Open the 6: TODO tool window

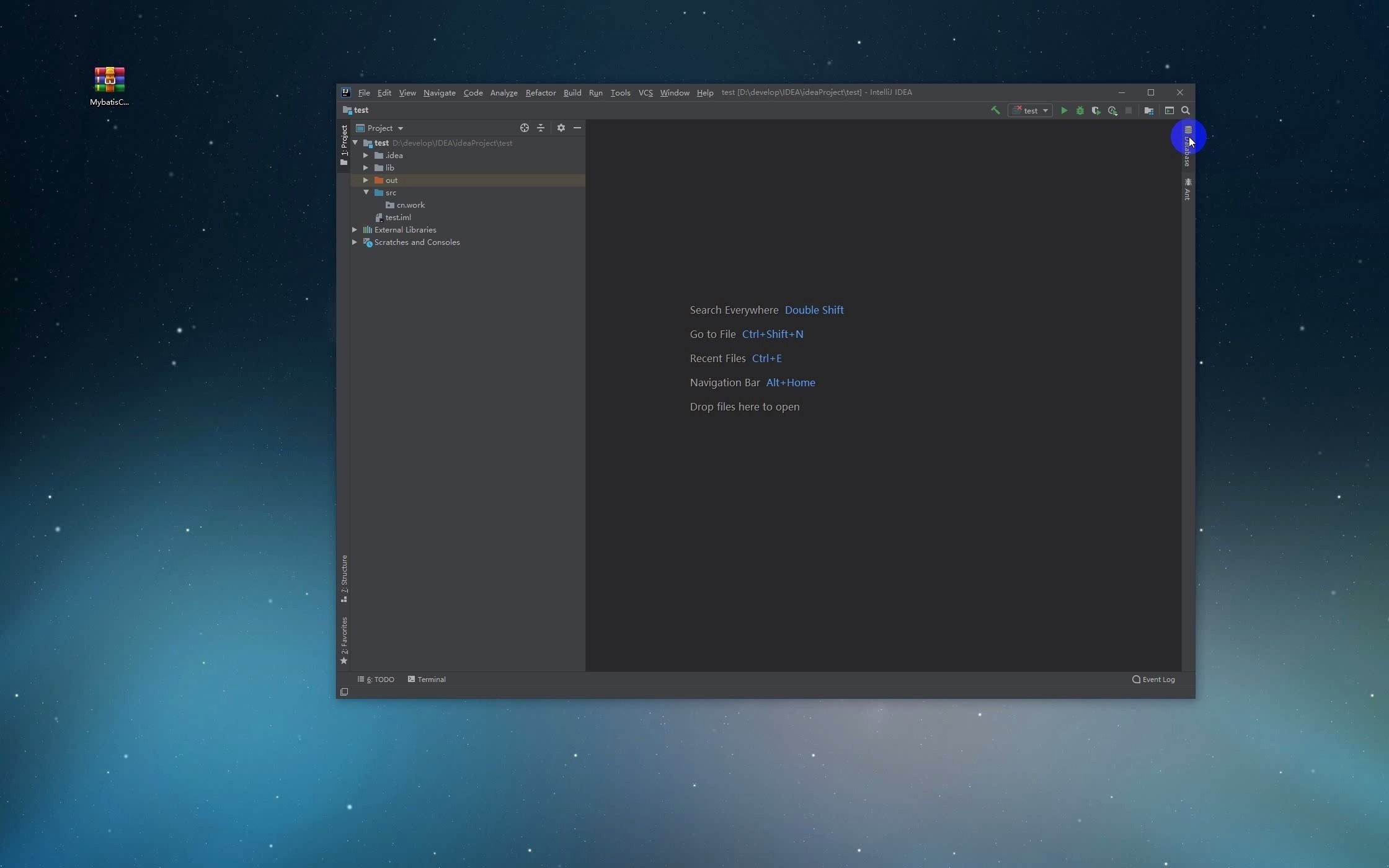coord(376,680)
